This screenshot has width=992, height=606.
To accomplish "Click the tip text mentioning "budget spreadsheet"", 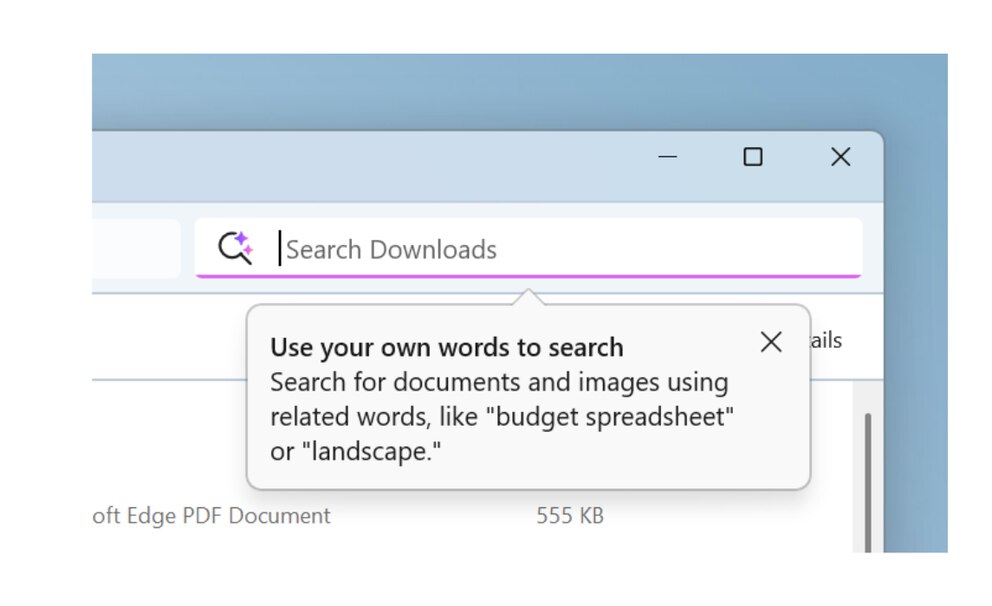I will coord(502,417).
